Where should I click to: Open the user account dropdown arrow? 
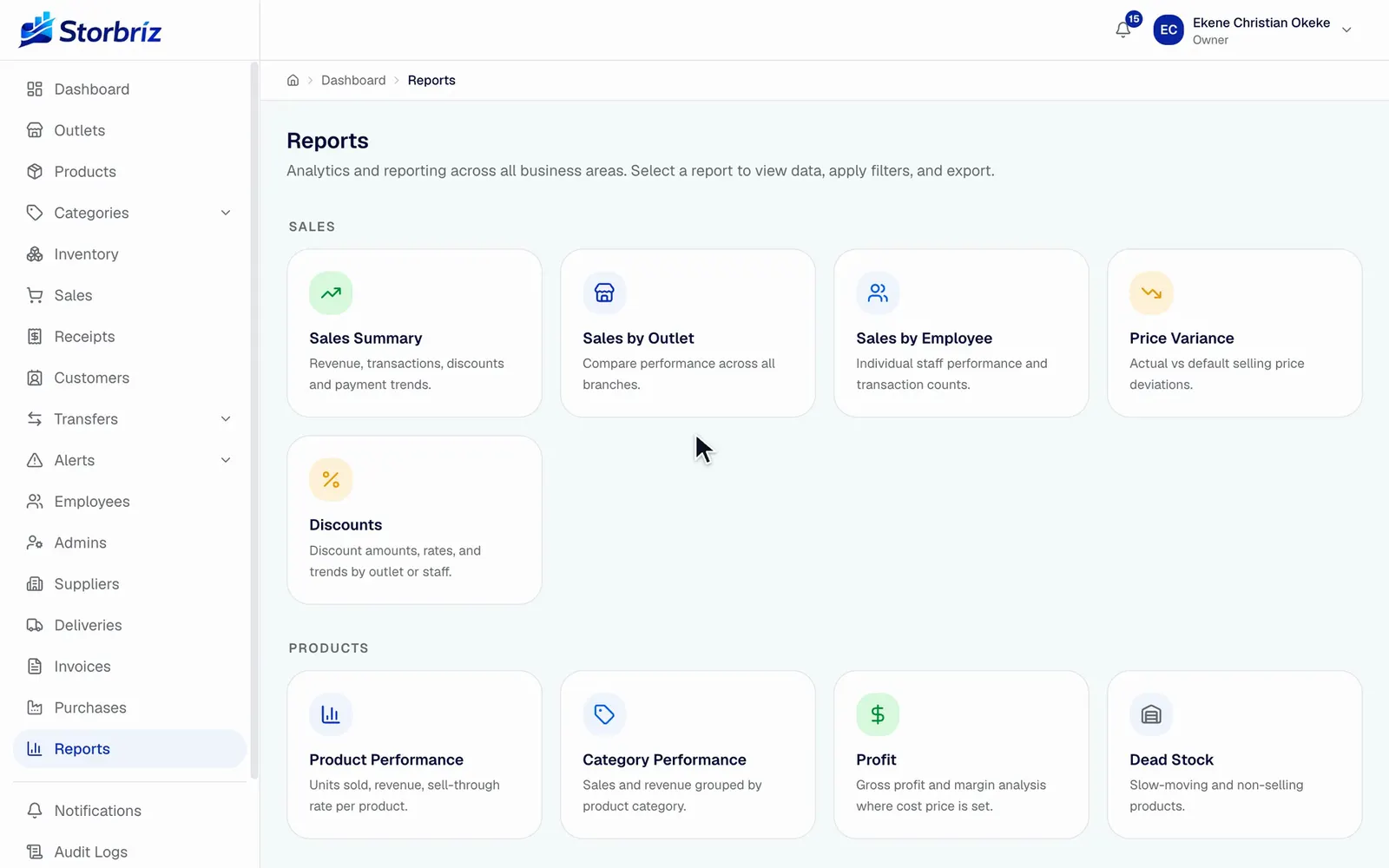pyautogui.click(x=1346, y=30)
